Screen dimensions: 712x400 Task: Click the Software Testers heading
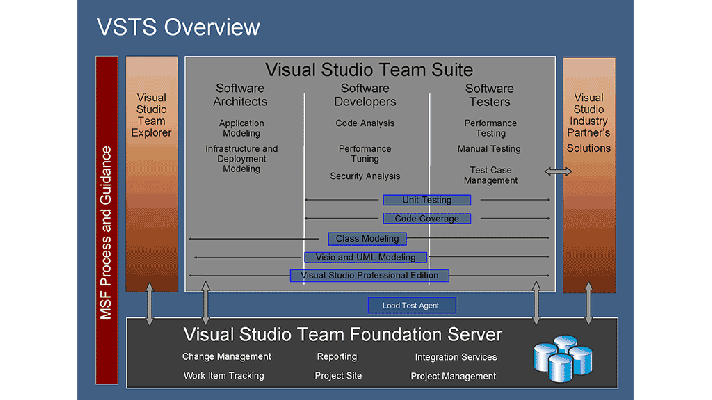[490, 95]
